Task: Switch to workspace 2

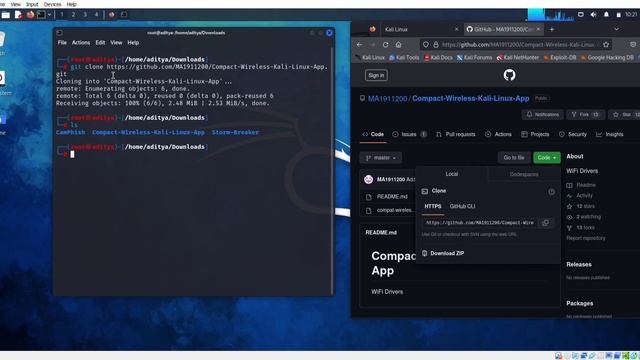Action: pyautogui.click(x=73, y=15)
